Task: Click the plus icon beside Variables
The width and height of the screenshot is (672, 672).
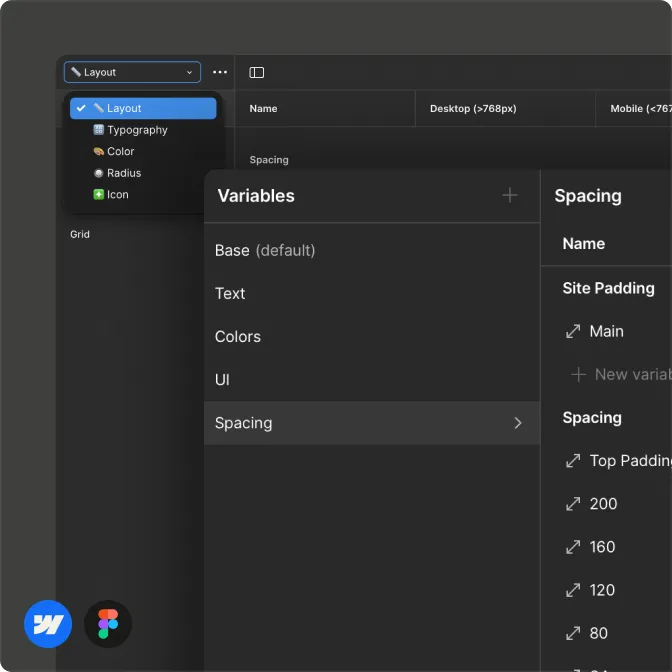Action: pos(510,196)
